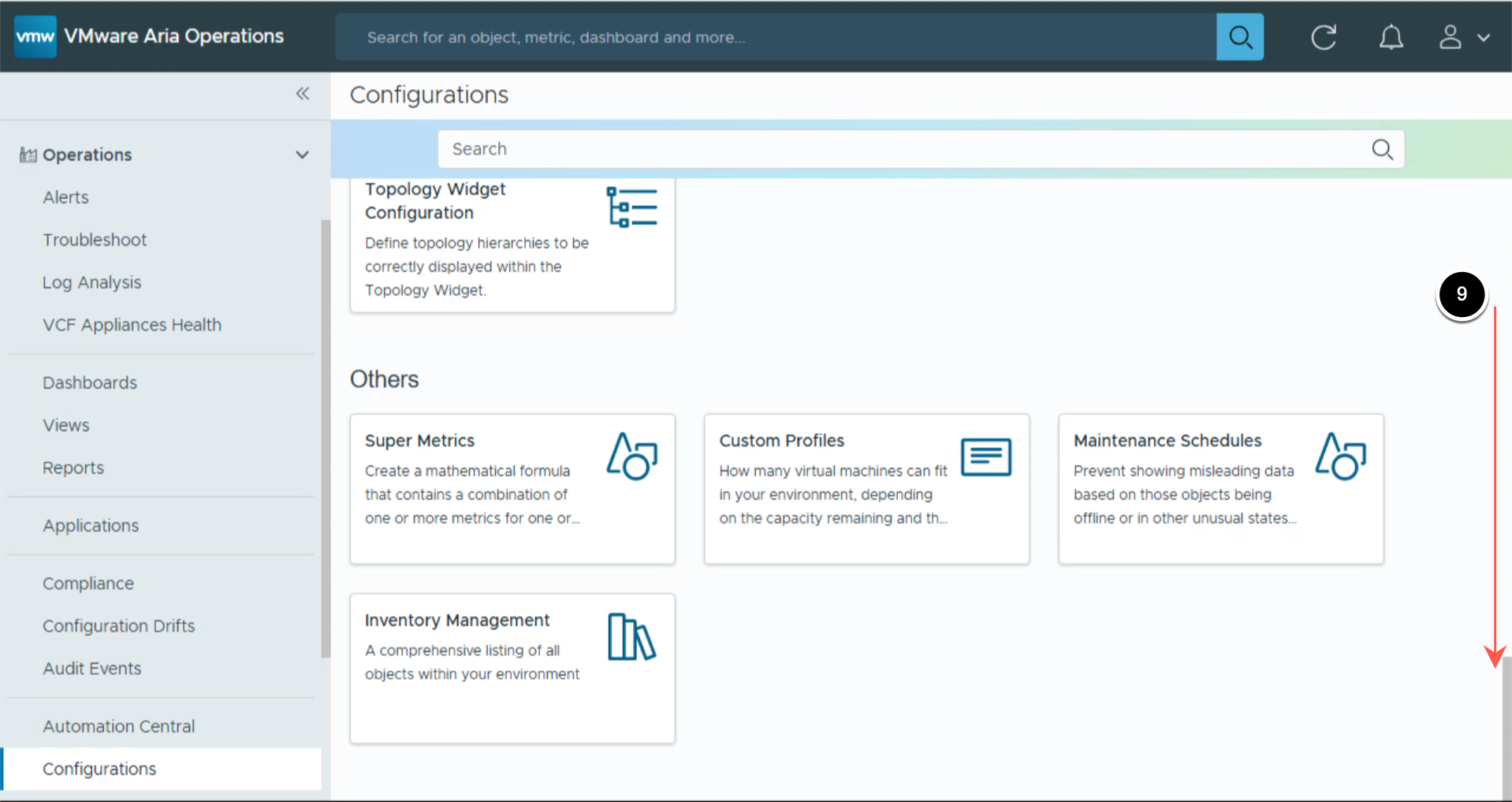This screenshot has width=1512, height=802.
Task: Click the Configurations search magnifier icon
Action: click(1382, 149)
